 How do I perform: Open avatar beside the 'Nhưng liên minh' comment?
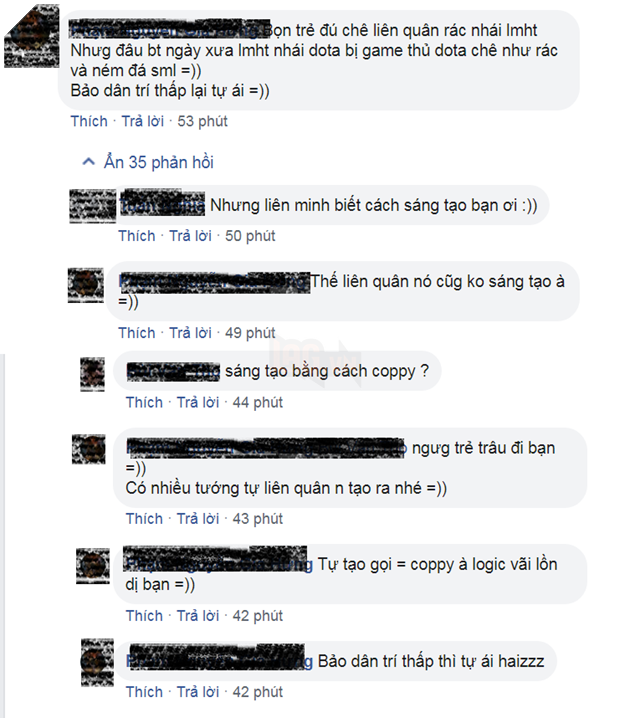pos(92,206)
